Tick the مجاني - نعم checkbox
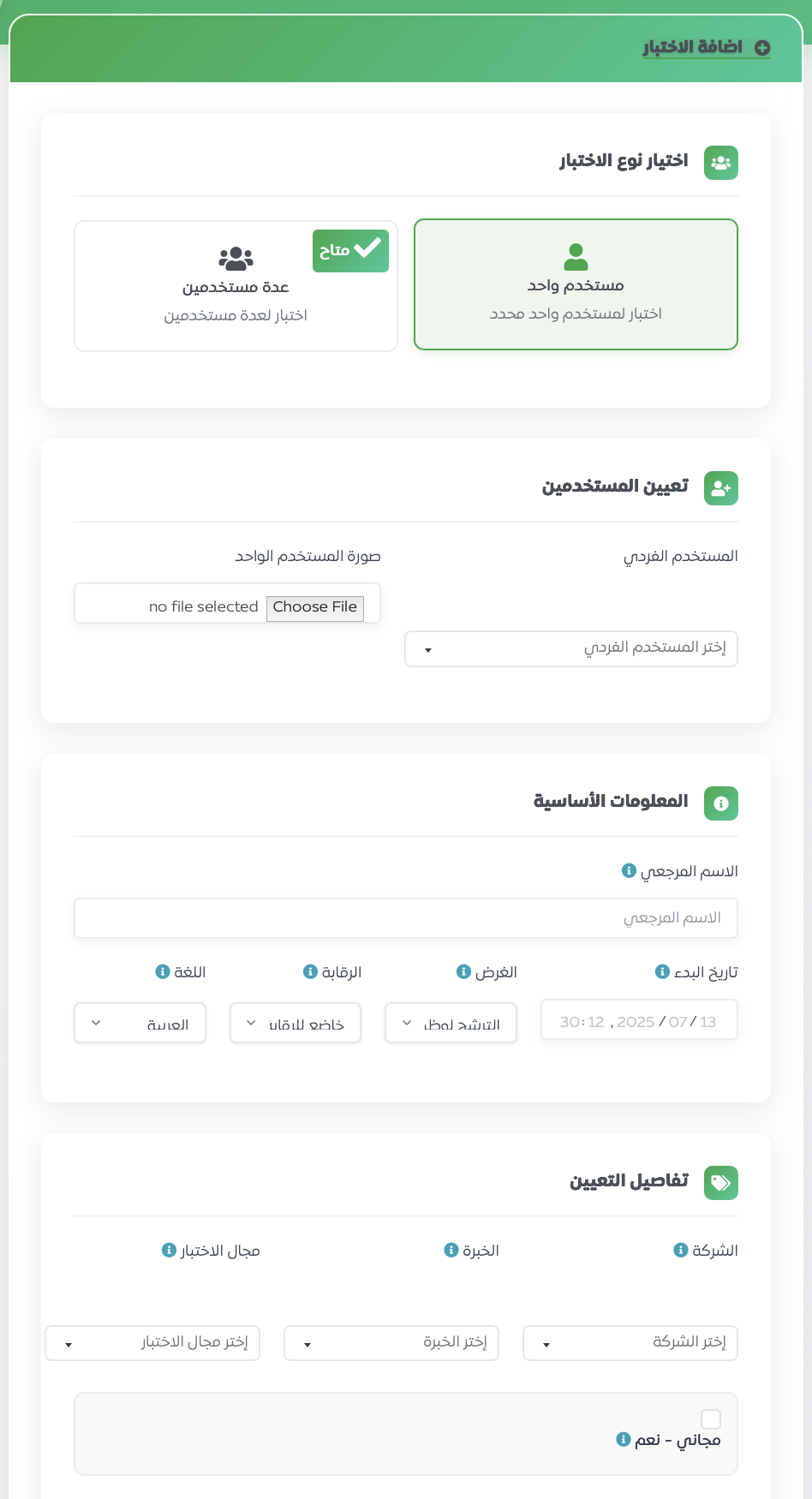Image resolution: width=812 pixels, height=1499 pixels. 711,1419
